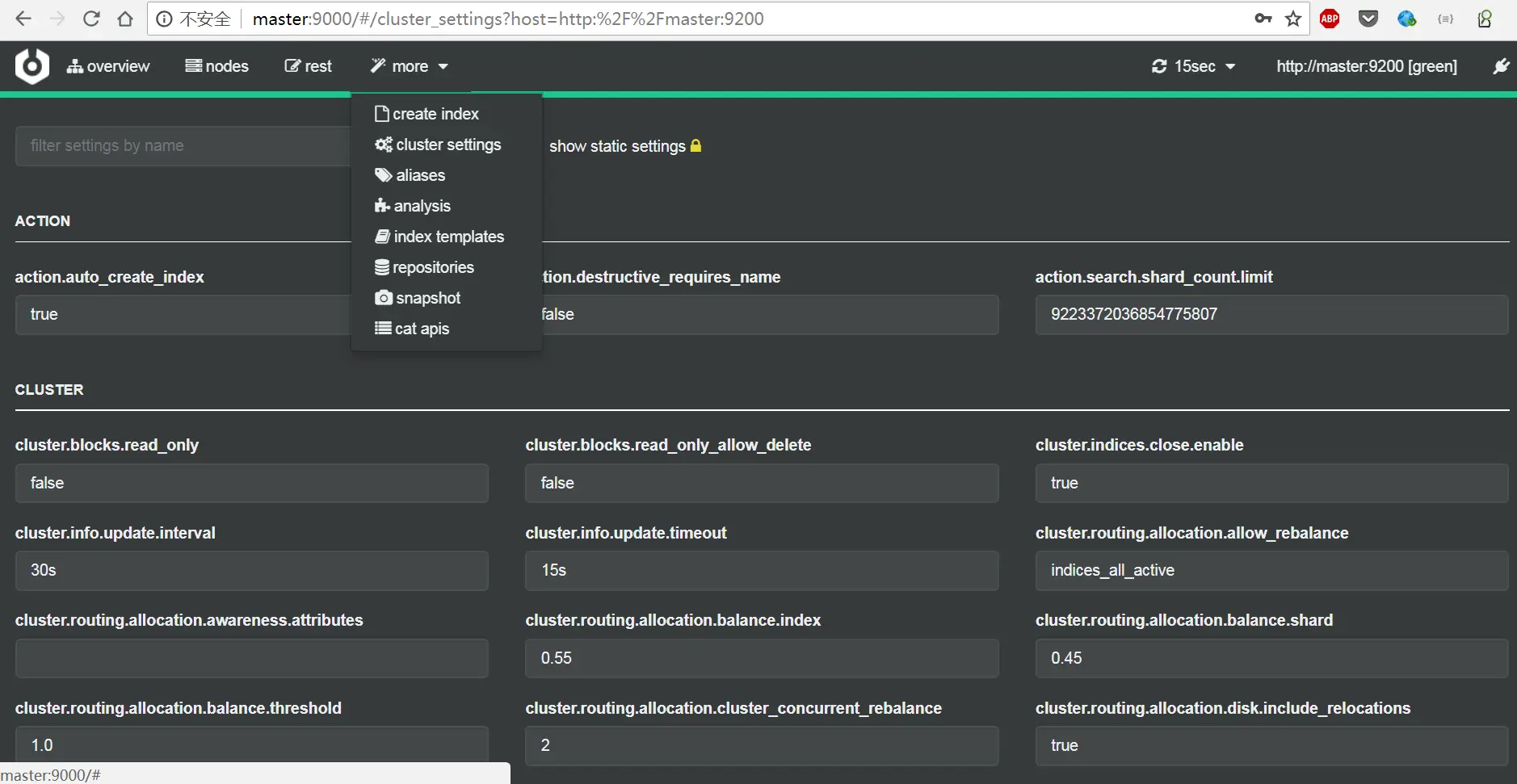Image resolution: width=1517 pixels, height=784 pixels.
Task: Click the Cerebro logo icon
Action: pyautogui.click(x=32, y=65)
